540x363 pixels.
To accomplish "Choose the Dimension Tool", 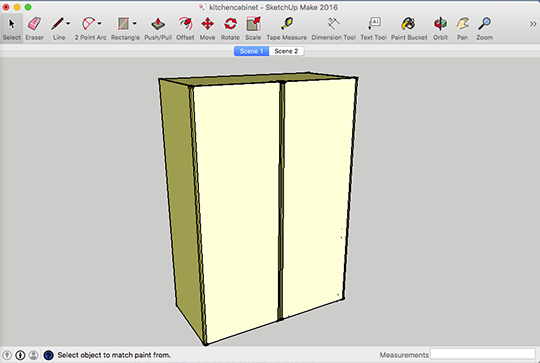I will tap(333, 28).
